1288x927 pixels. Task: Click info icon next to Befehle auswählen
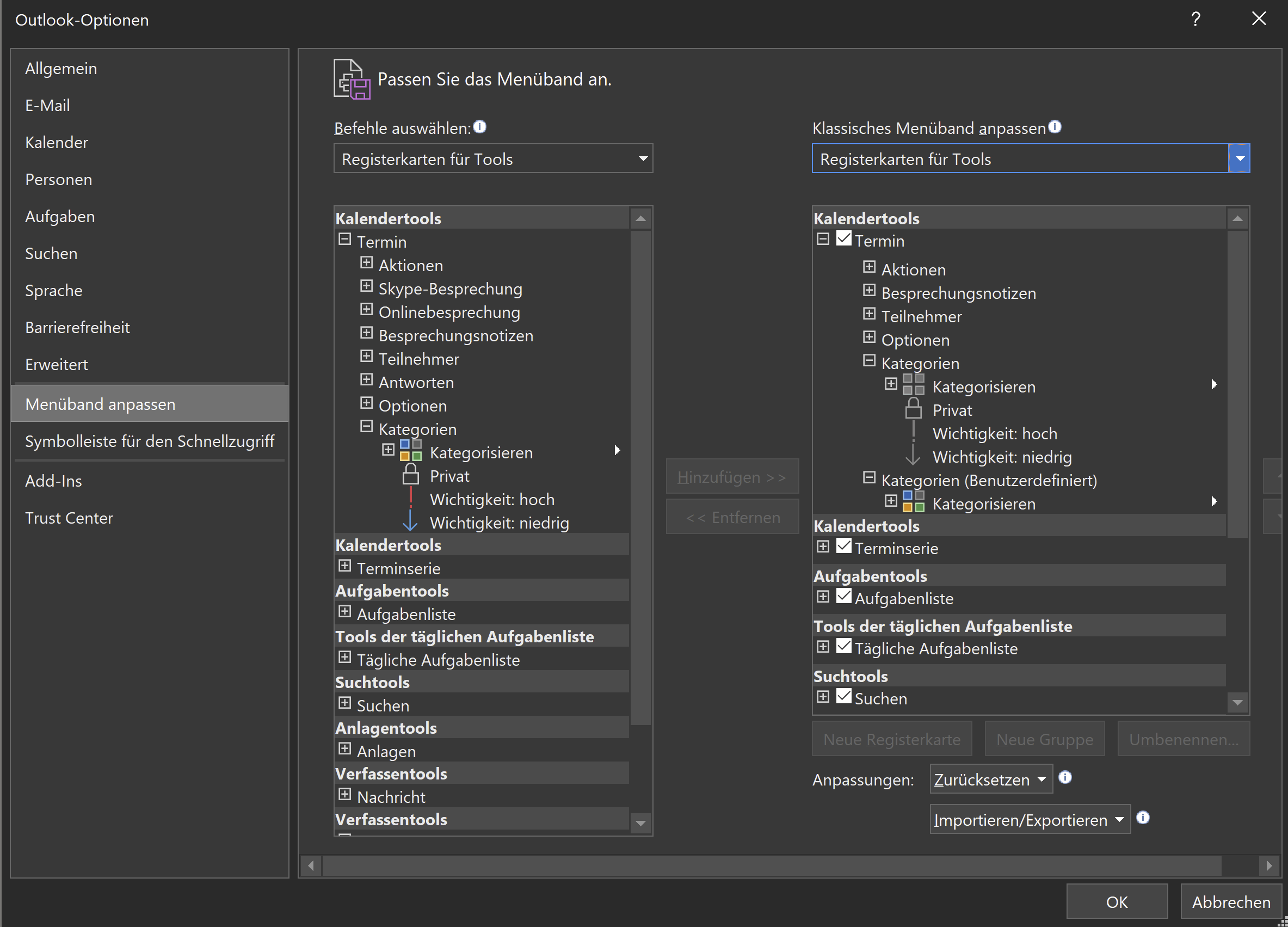click(480, 127)
